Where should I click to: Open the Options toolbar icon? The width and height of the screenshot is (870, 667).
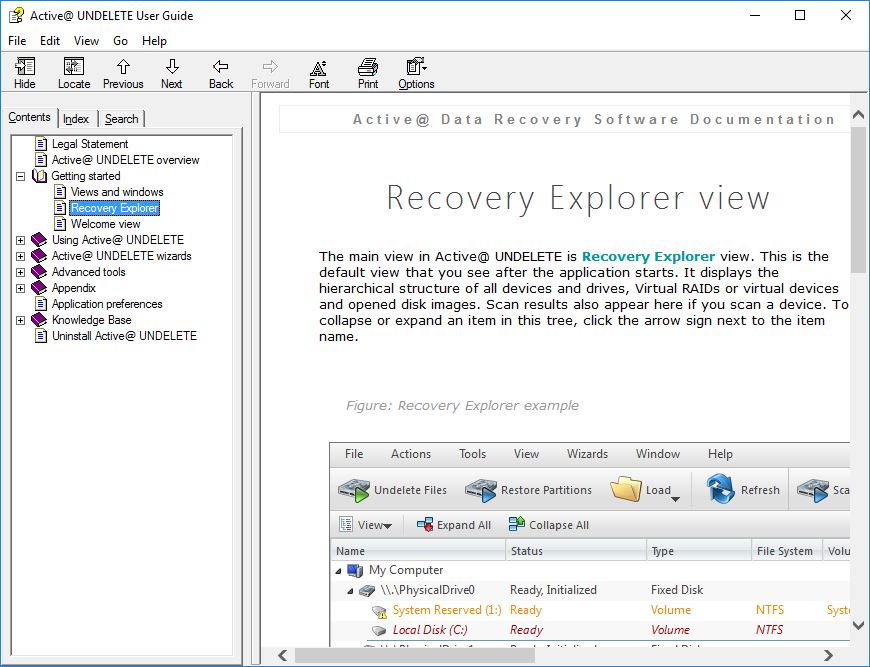pyautogui.click(x=415, y=70)
